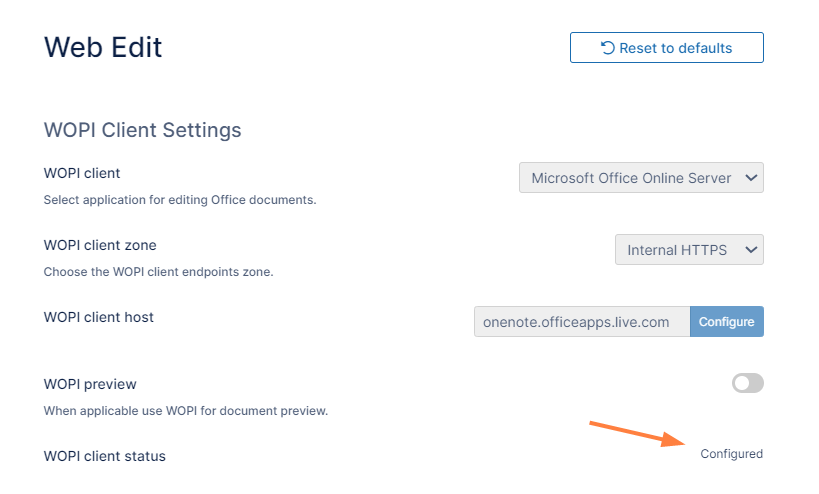Click the 'When applicable use WOPI' preview description

coord(186,411)
